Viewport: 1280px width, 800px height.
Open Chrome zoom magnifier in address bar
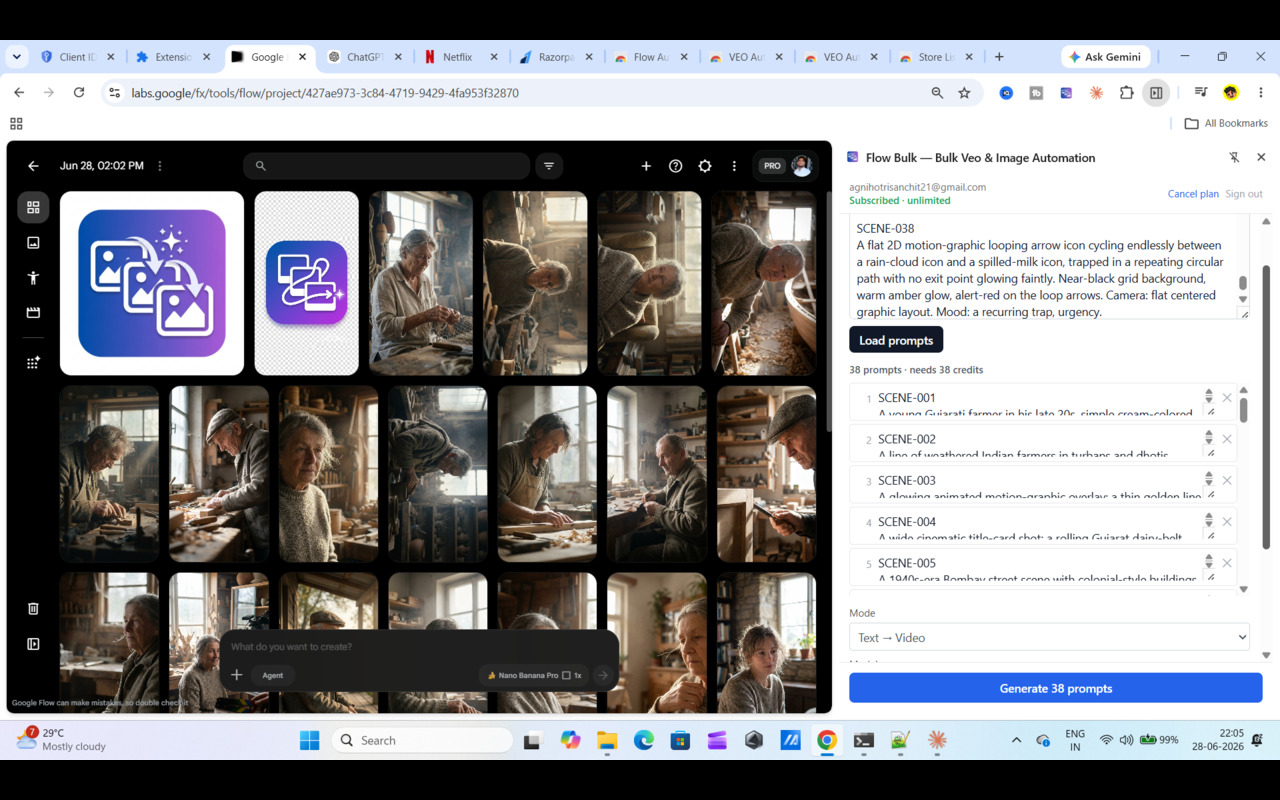(937, 92)
